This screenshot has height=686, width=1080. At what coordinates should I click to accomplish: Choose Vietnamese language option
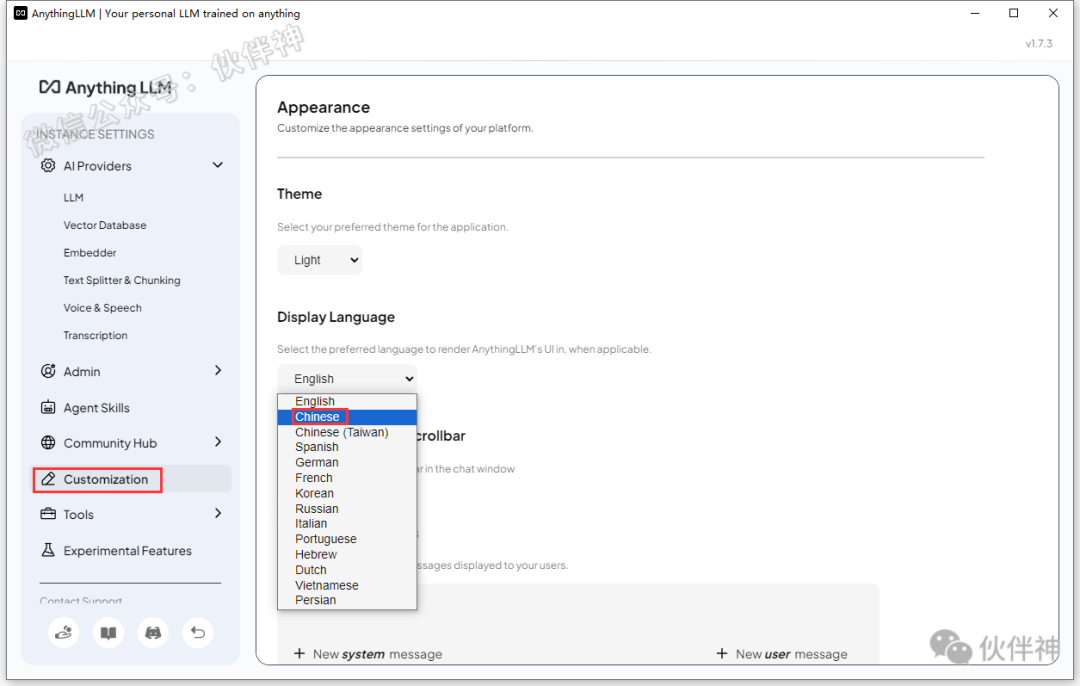pyautogui.click(x=347, y=585)
